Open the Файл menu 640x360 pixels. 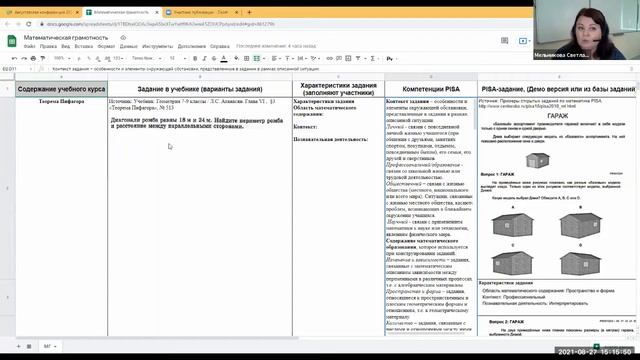29,47
